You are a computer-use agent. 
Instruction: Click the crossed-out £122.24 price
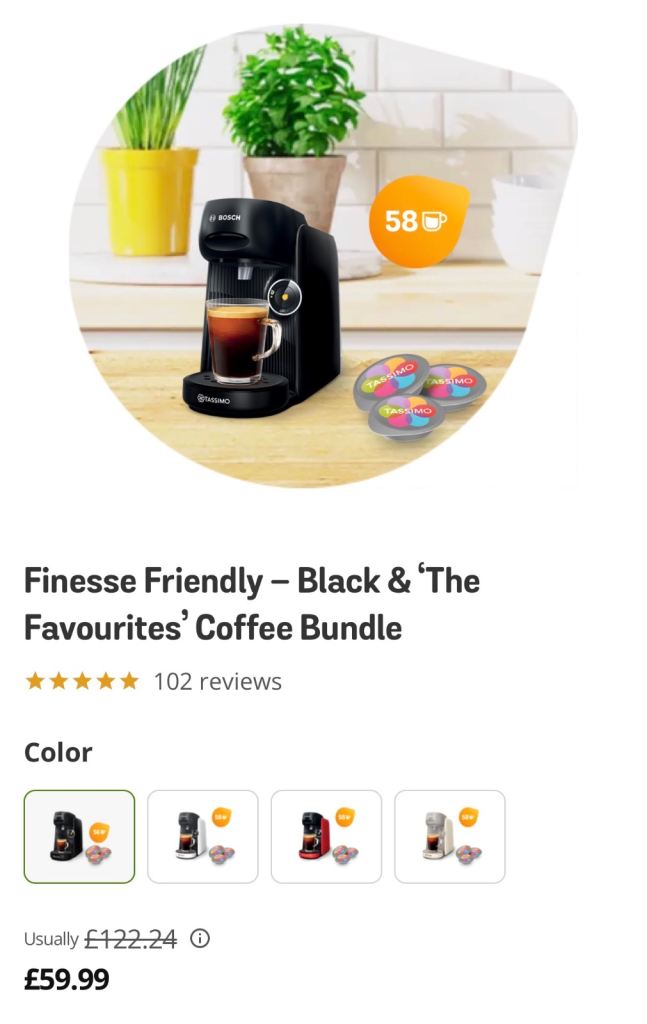click(130, 939)
